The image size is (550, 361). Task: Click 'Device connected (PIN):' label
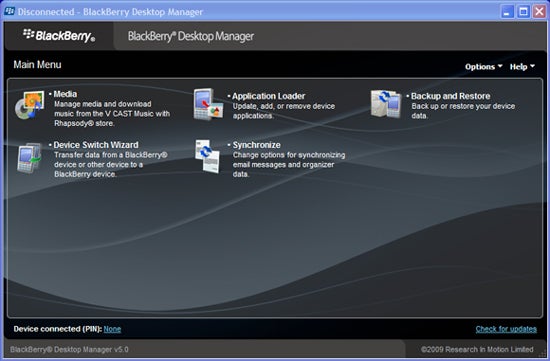coord(58,329)
